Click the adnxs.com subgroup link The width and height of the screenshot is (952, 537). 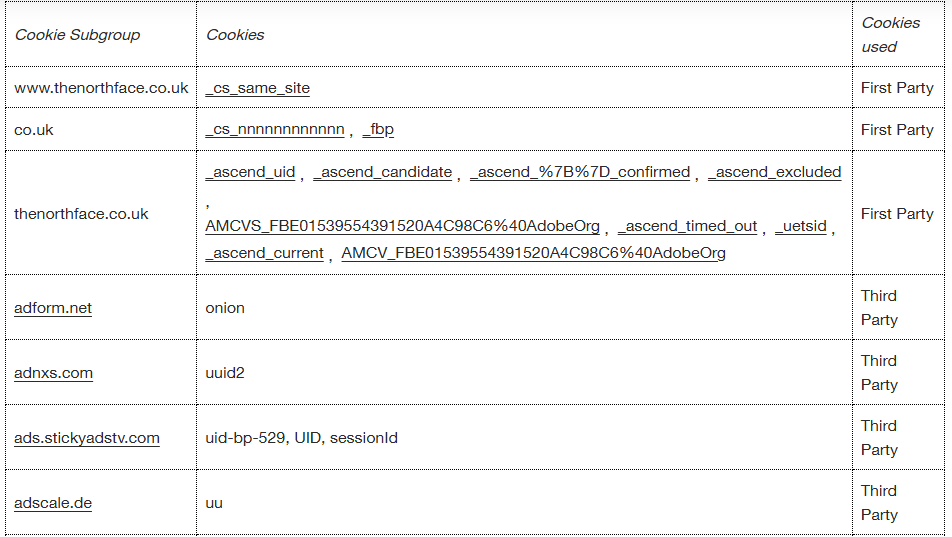tap(53, 373)
